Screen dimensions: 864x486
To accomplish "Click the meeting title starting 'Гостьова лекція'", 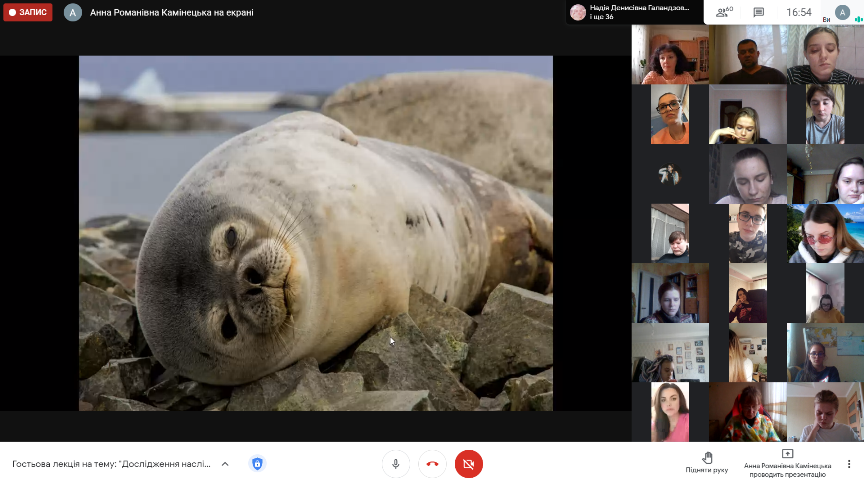I will point(111,464).
